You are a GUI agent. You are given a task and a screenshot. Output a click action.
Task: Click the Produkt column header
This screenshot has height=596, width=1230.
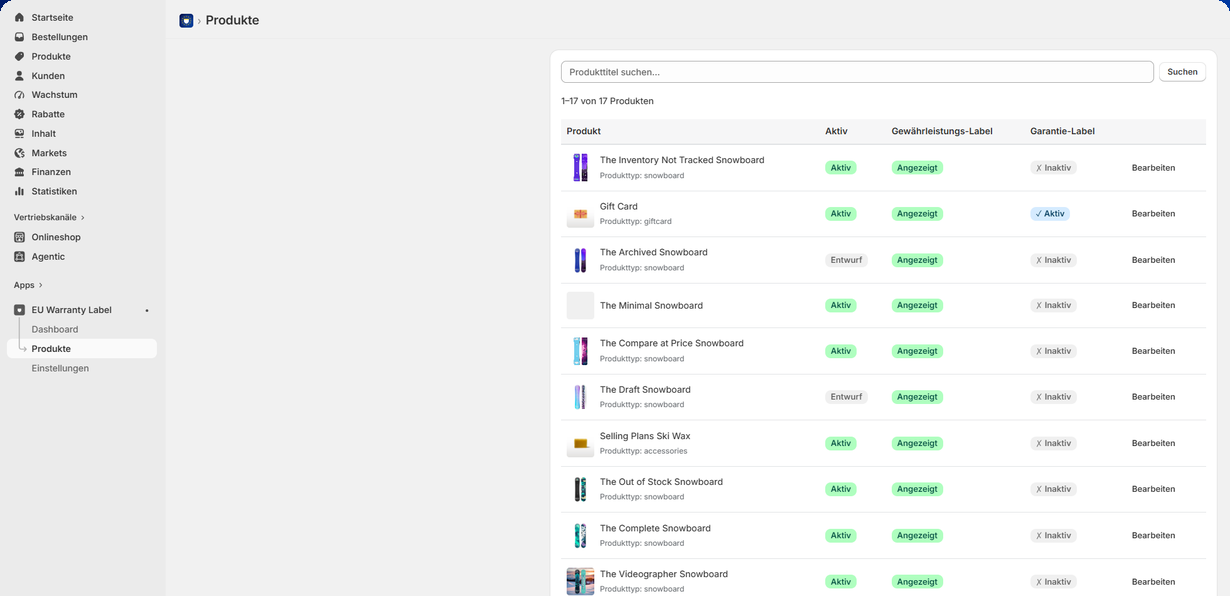[x=583, y=131]
